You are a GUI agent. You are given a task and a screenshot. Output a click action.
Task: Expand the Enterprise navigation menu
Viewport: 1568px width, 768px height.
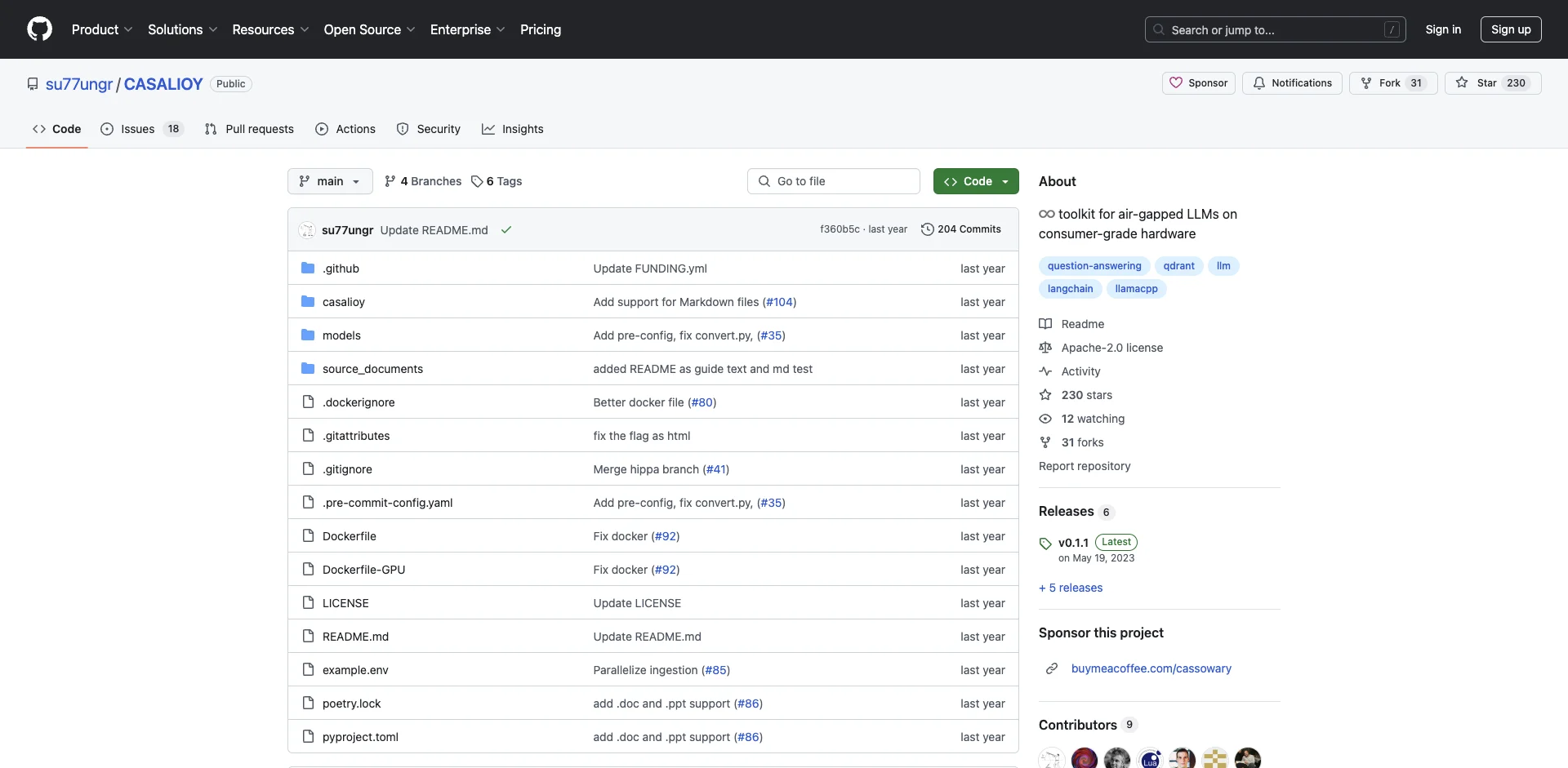pos(467,29)
